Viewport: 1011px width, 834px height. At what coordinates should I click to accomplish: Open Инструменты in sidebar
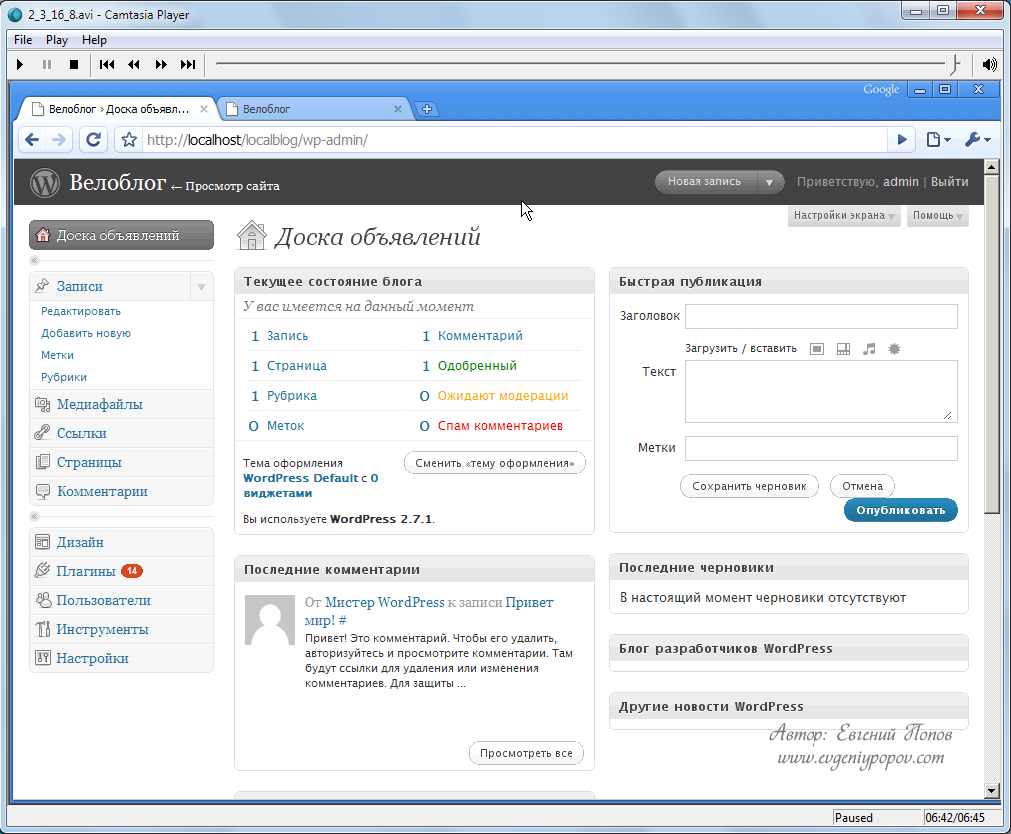tap(121, 630)
